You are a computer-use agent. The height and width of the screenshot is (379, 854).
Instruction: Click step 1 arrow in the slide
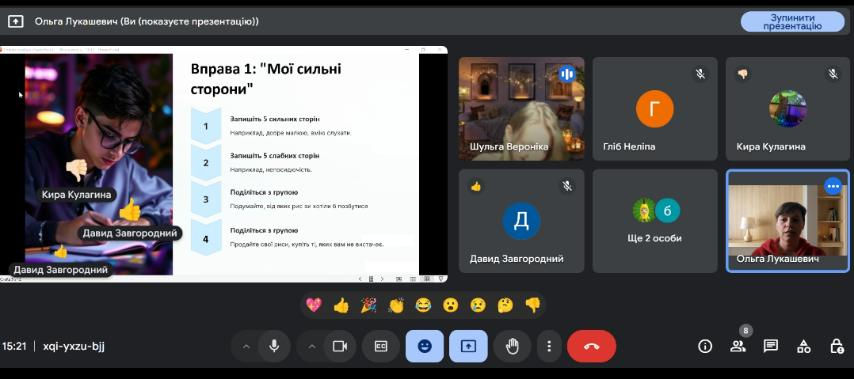tap(206, 126)
